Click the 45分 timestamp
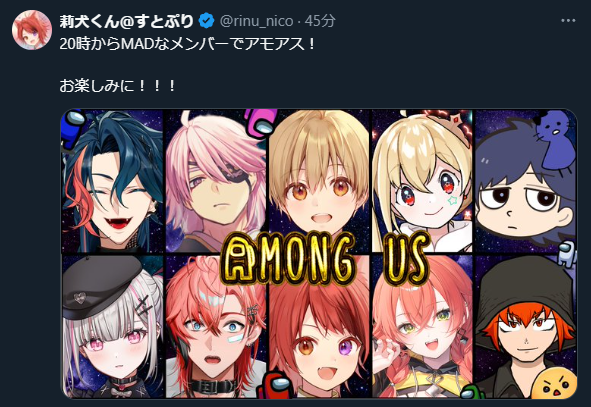The height and width of the screenshot is (407, 591). [320, 21]
